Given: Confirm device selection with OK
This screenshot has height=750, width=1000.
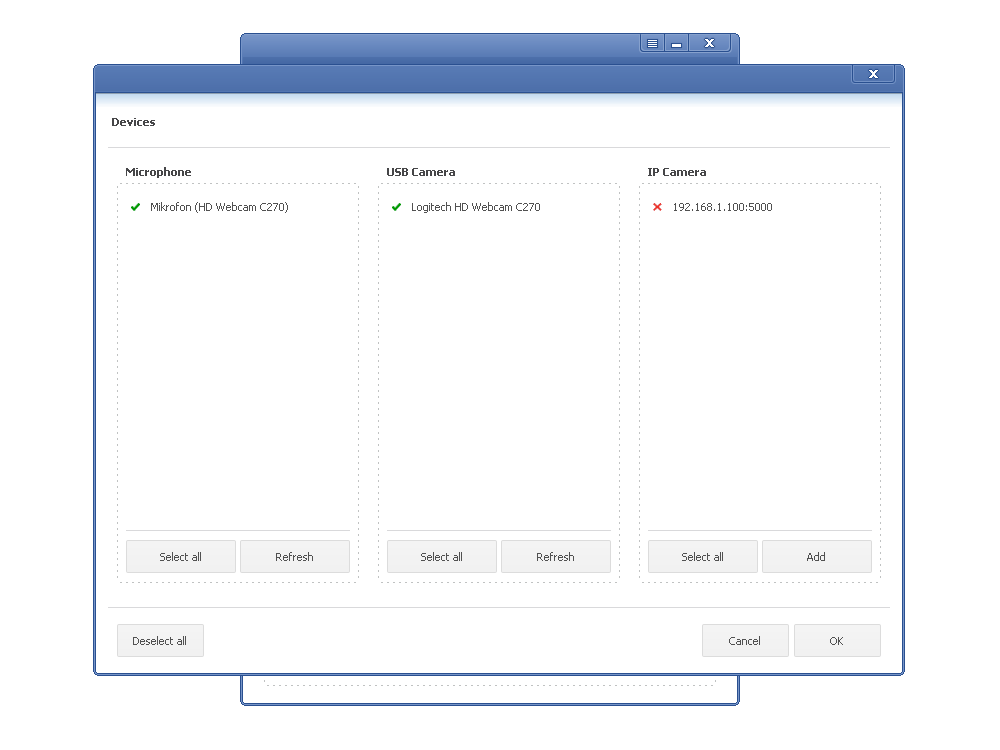Looking at the screenshot, I should pos(837,641).
